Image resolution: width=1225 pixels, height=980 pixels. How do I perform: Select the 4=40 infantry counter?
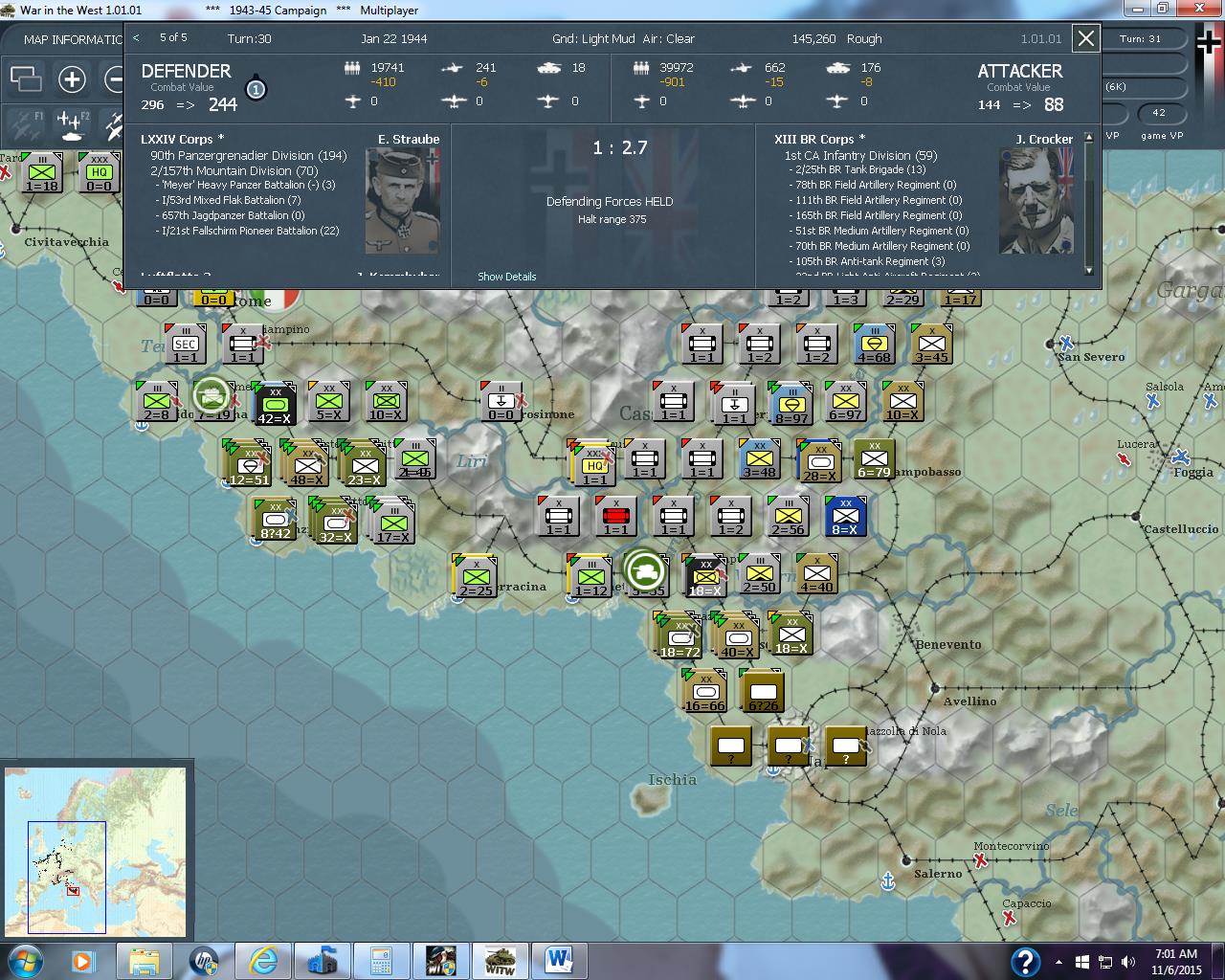(x=816, y=574)
